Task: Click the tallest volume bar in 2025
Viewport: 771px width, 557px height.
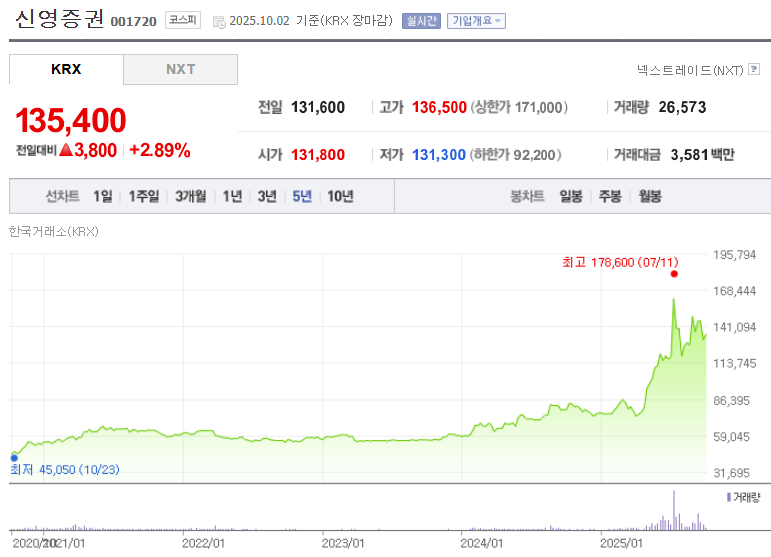Action: 674,510
